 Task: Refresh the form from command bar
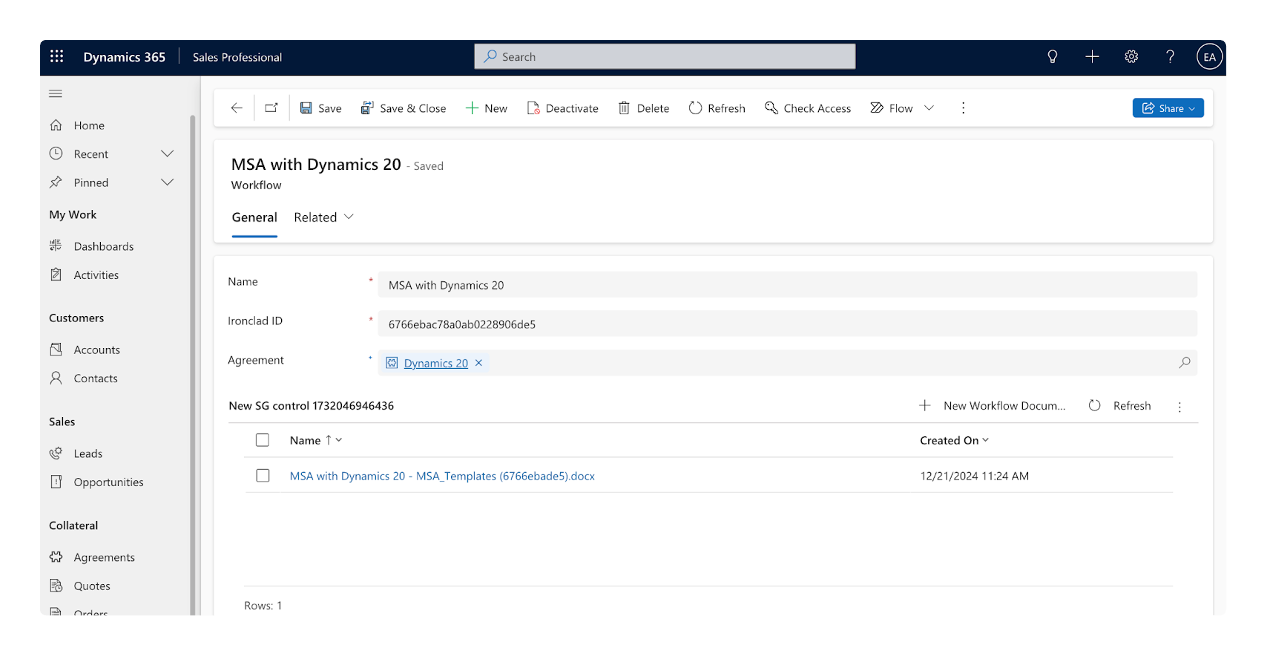(x=717, y=108)
